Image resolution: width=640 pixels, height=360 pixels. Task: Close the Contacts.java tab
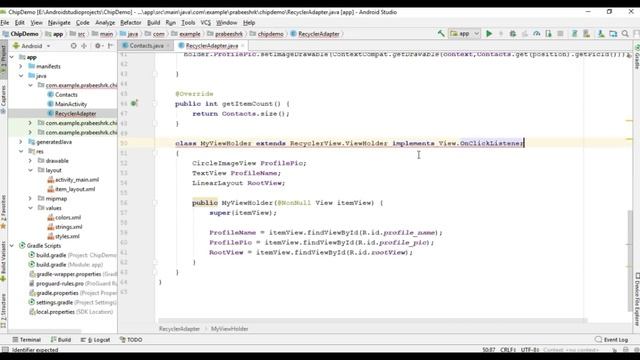click(168, 46)
